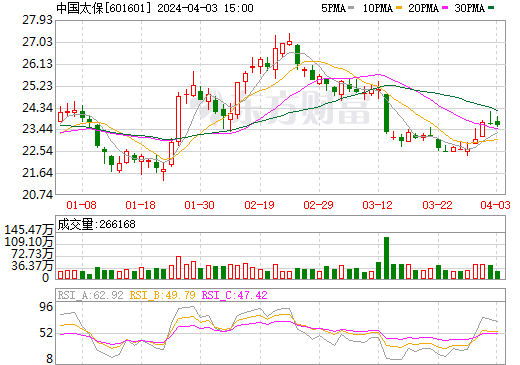Click the tallest green volume bar
This screenshot has height=365, width=520.
[387, 258]
